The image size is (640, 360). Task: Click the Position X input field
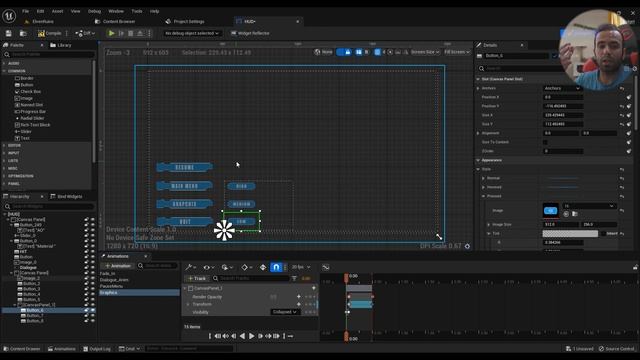click(563, 97)
